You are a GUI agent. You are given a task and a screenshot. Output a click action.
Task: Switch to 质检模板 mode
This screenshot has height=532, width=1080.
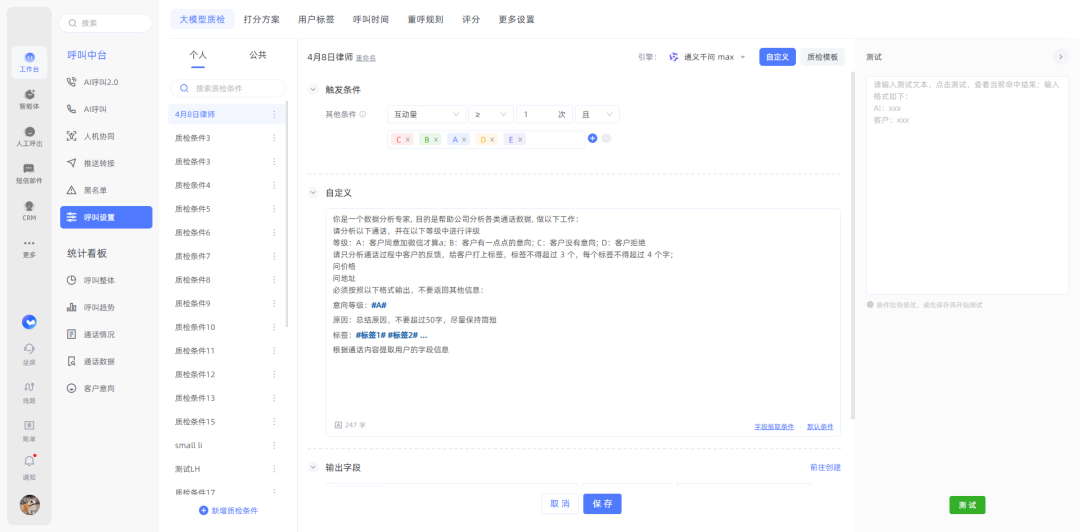tap(824, 57)
